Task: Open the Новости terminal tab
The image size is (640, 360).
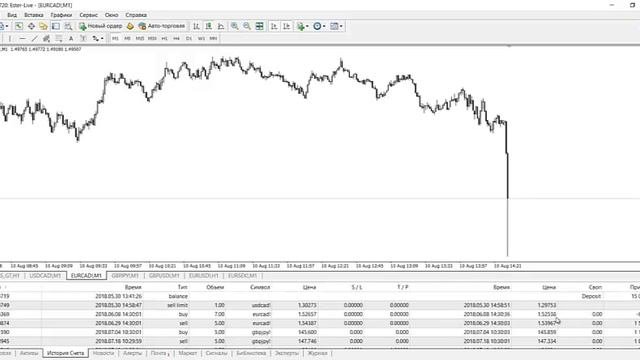Action: [x=103, y=353]
